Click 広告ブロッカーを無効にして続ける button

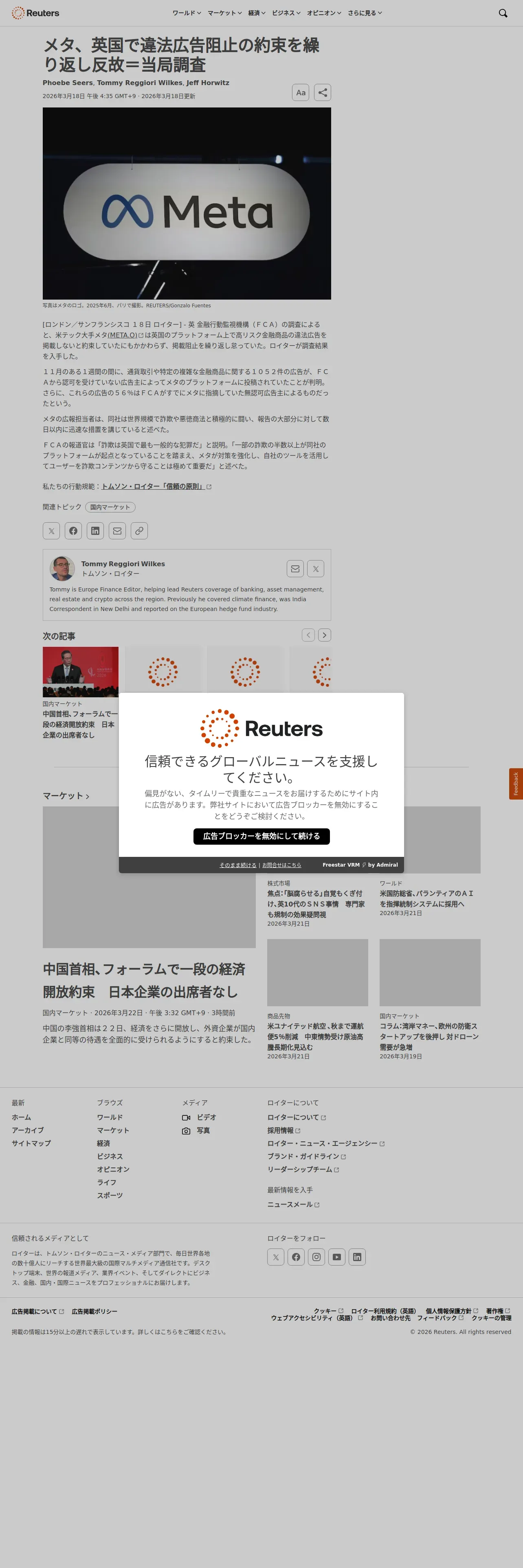pyautogui.click(x=262, y=837)
